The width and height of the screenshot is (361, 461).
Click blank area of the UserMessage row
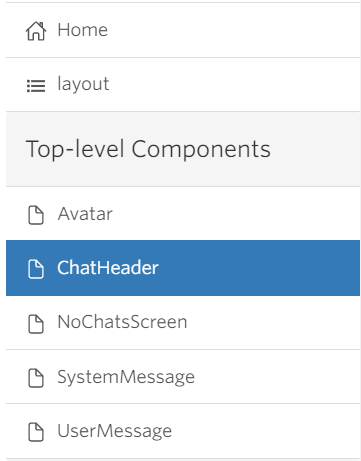(265, 431)
